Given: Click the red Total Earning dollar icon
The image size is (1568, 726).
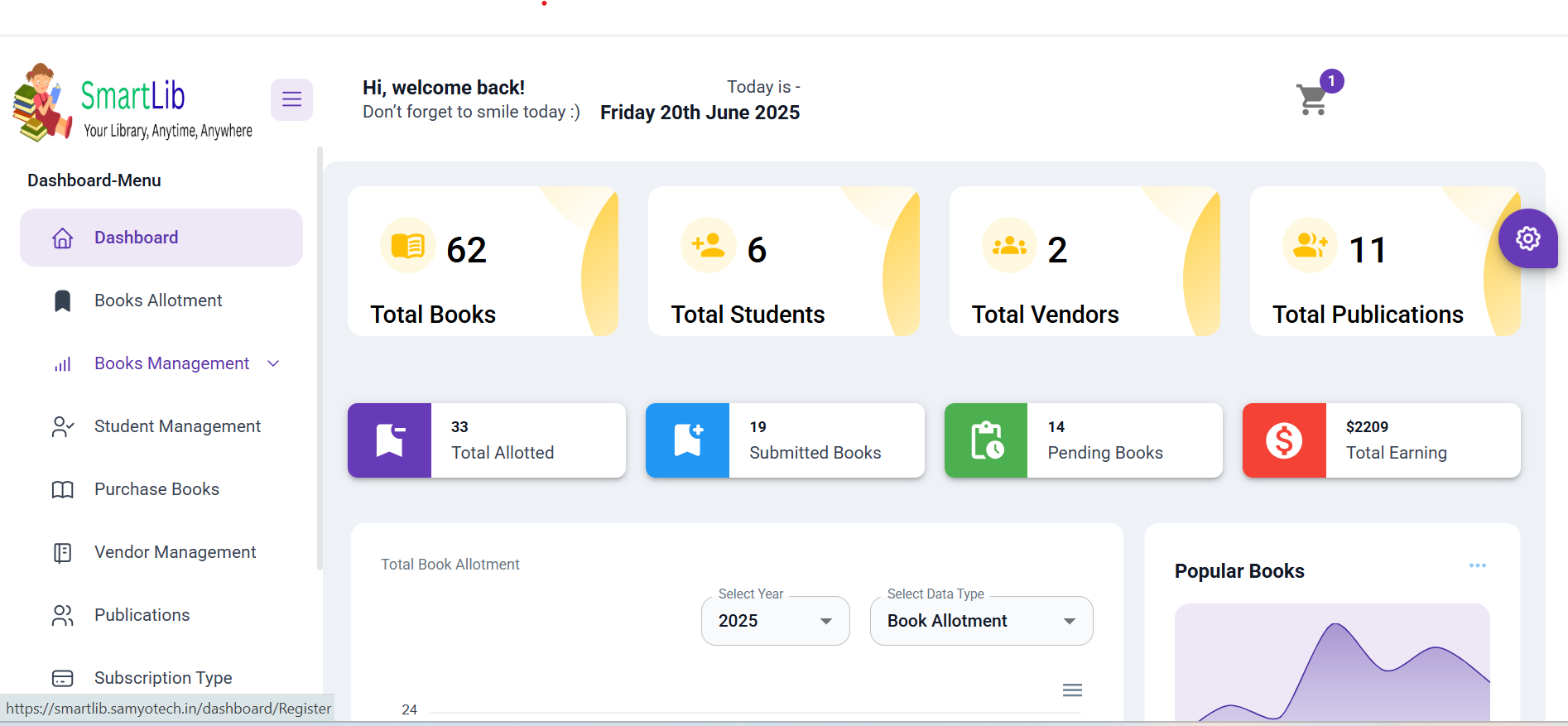Looking at the screenshot, I should click(x=1284, y=440).
